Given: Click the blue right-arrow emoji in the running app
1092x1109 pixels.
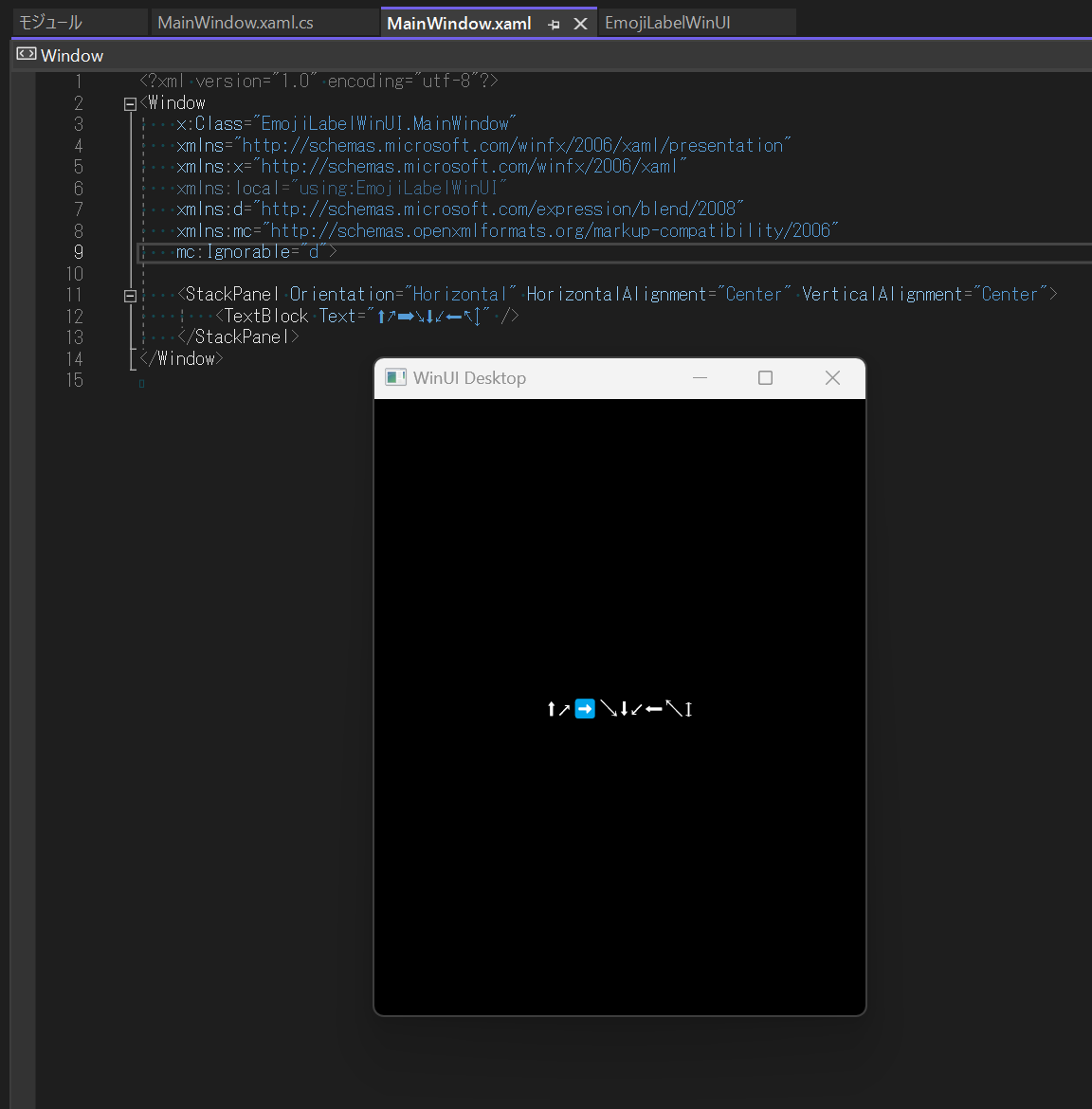Looking at the screenshot, I should click(x=584, y=708).
